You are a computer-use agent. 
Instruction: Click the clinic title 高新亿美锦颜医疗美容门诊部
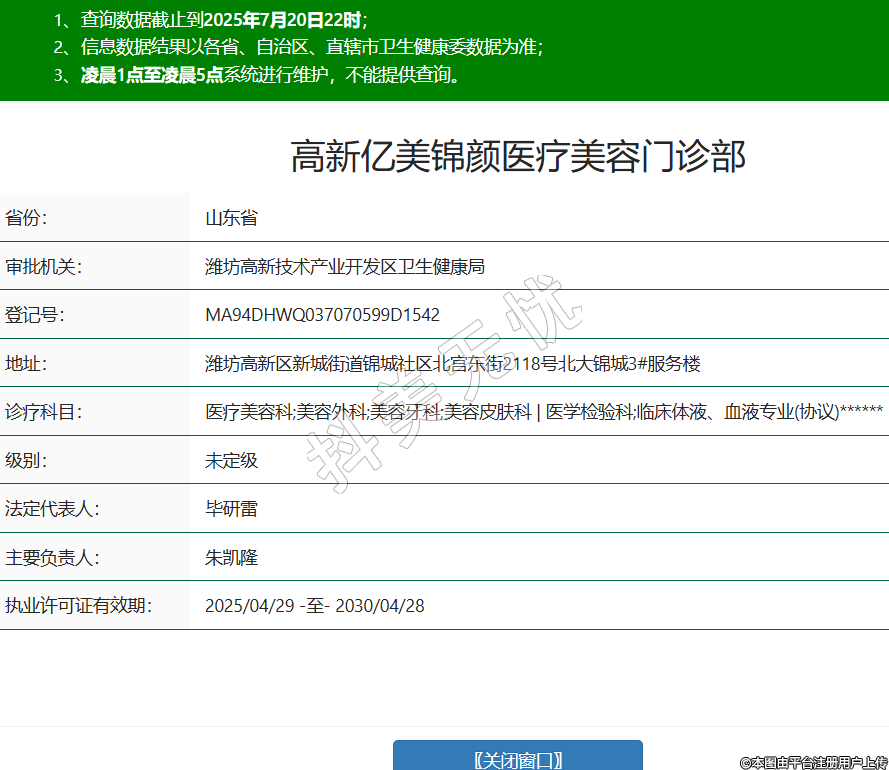(x=518, y=157)
